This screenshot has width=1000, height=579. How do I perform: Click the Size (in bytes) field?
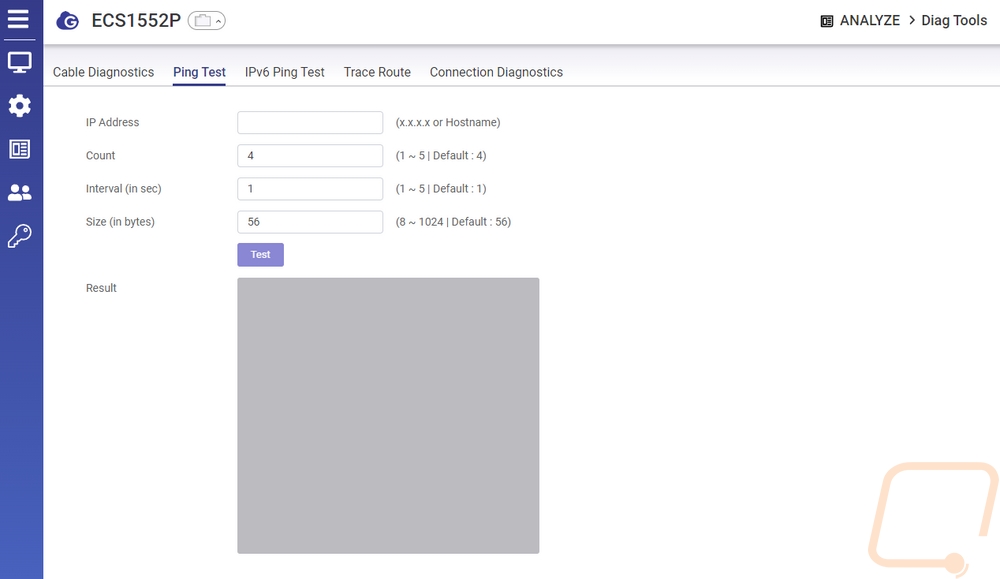click(x=310, y=221)
